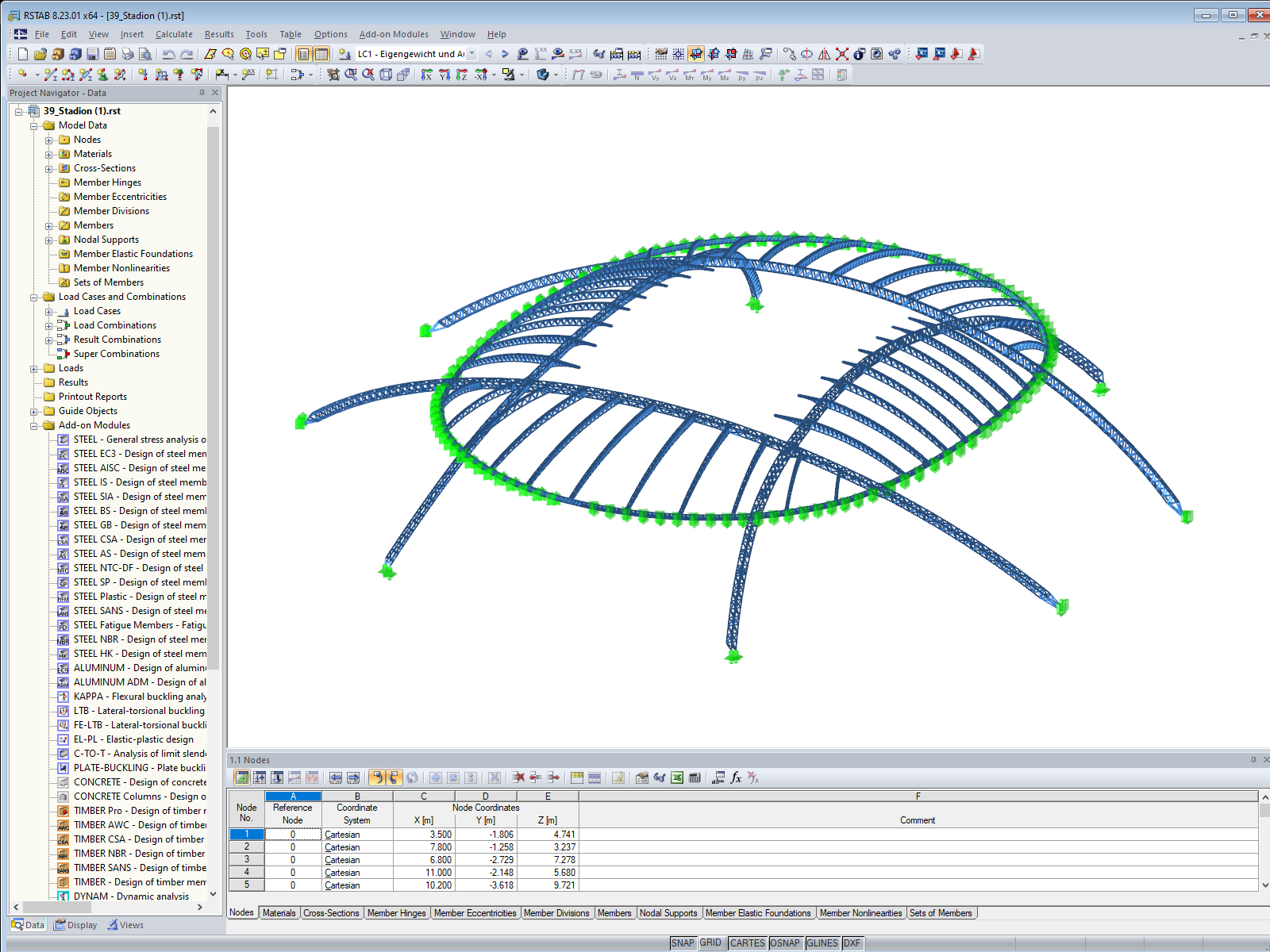Expand the Guide Objects folder
The image size is (1270, 952).
pos(34,411)
